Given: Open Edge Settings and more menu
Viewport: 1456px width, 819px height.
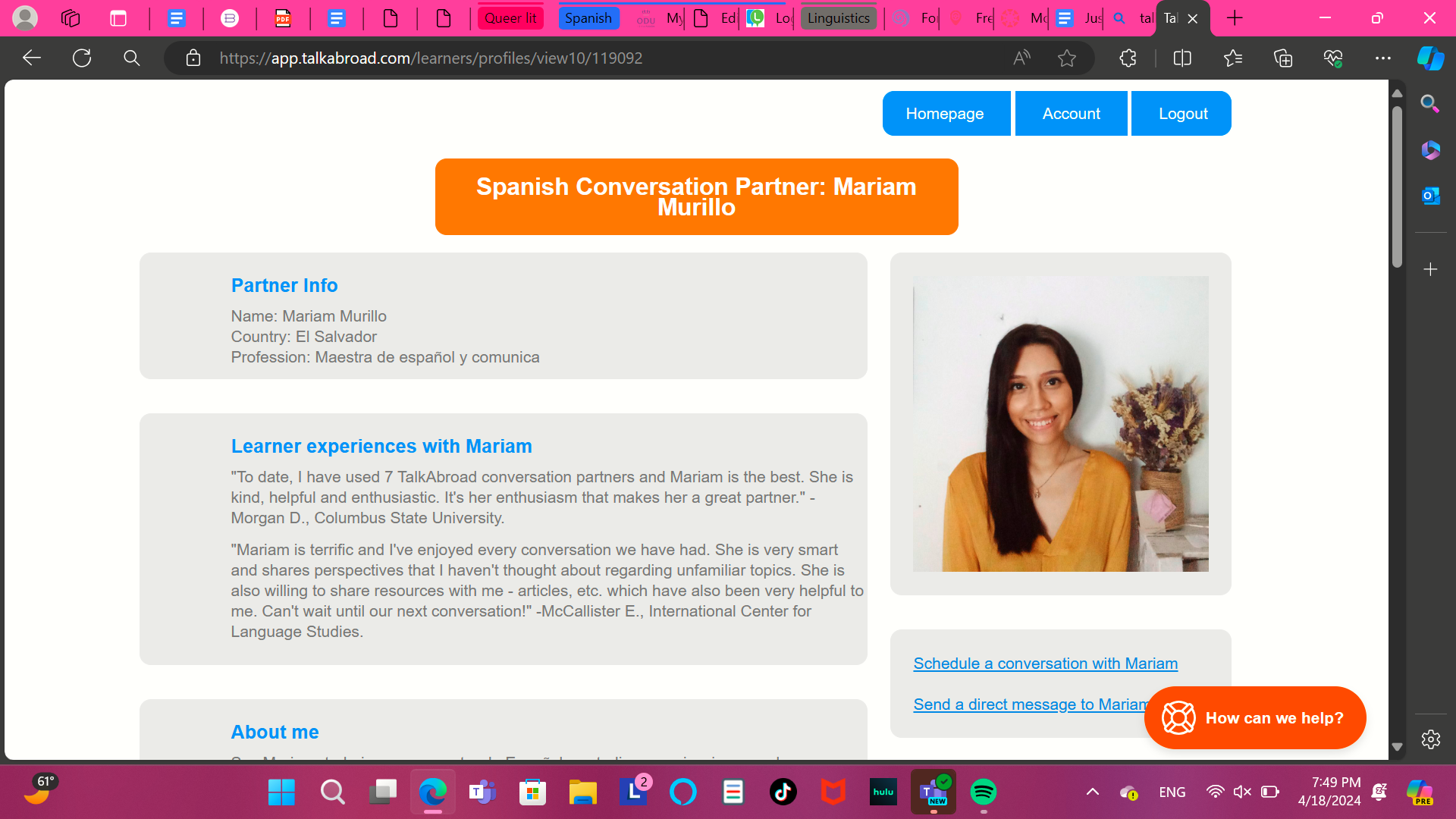Looking at the screenshot, I should [1383, 58].
